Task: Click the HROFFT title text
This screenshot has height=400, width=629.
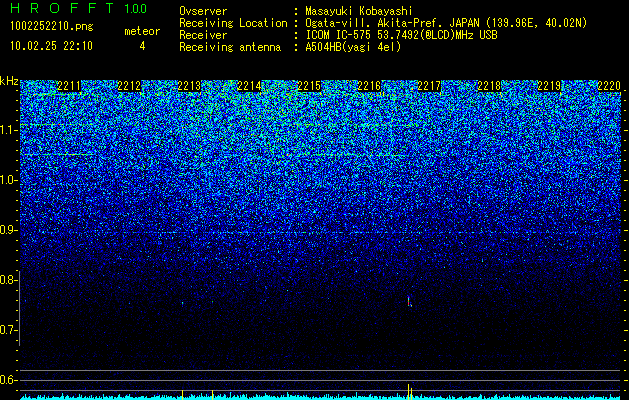Action: pos(62,8)
